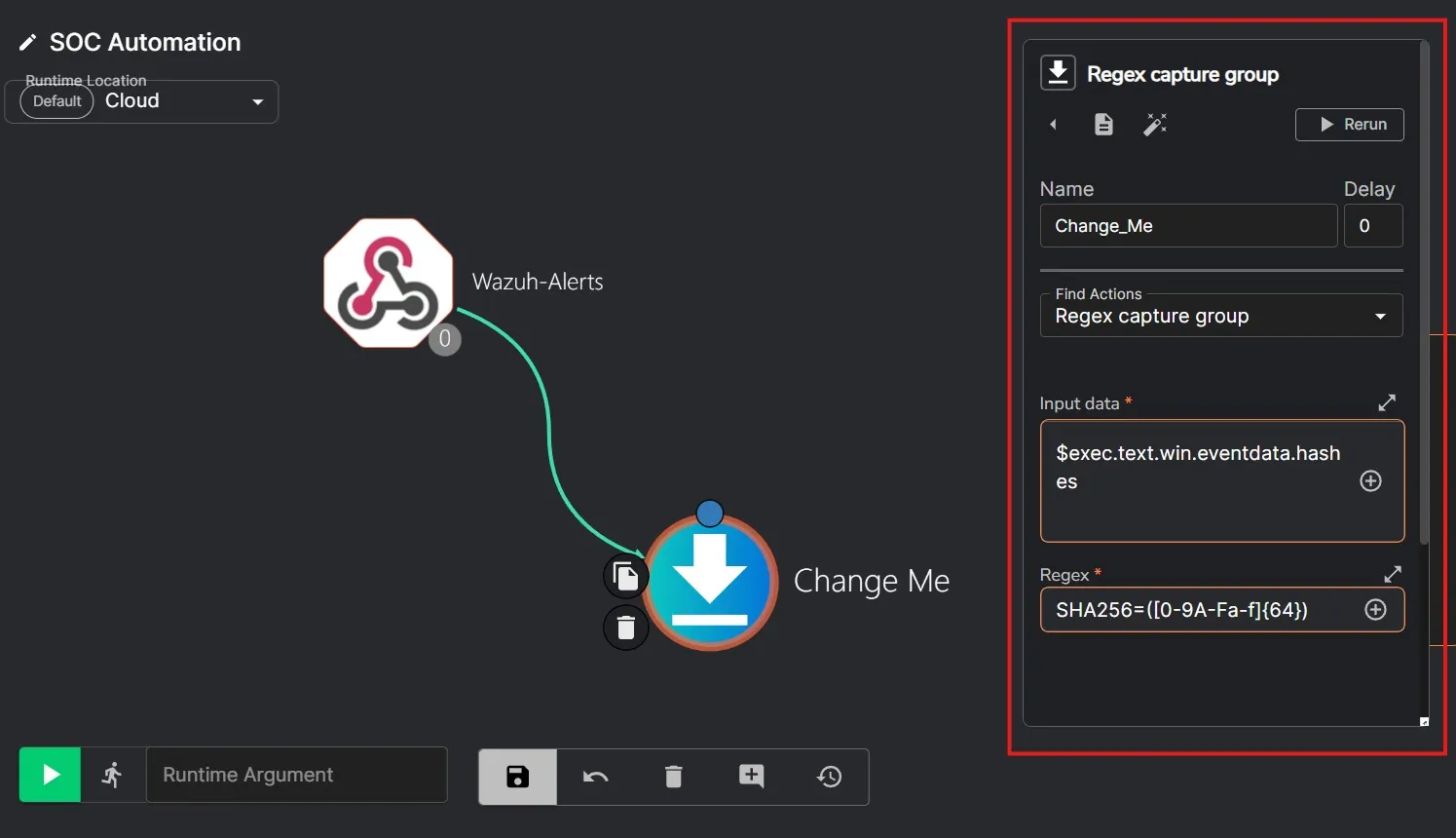The image size is (1456, 838).
Task: Undo the last workflow change
Action: click(x=595, y=777)
